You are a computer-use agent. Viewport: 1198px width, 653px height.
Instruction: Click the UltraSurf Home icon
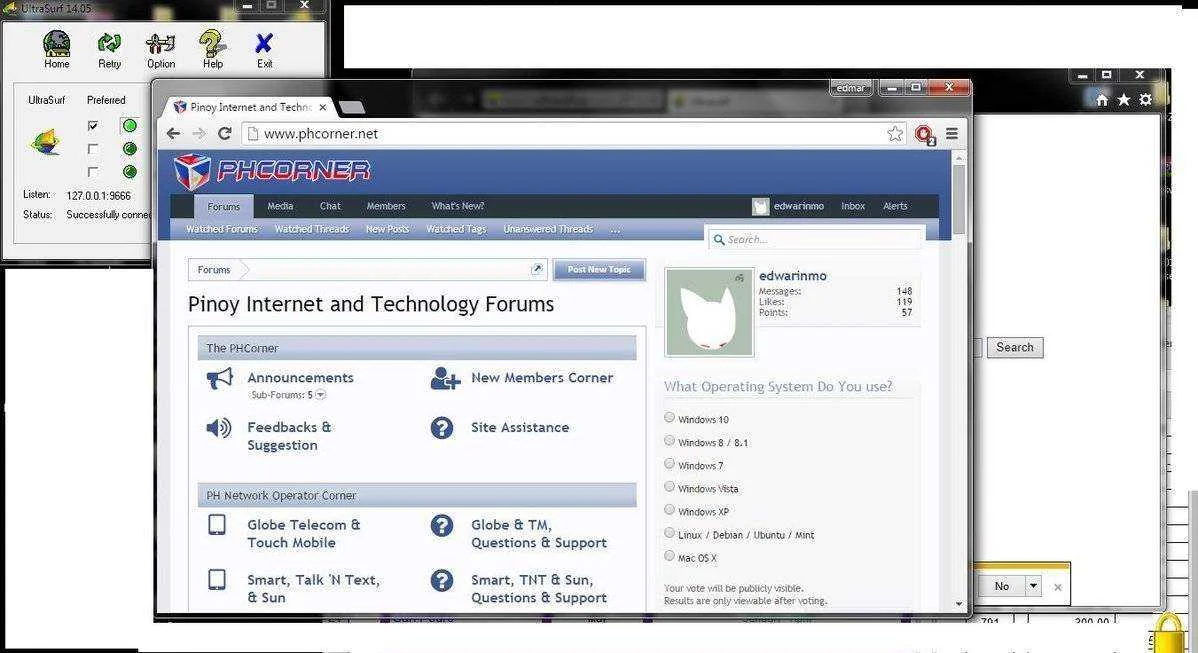click(57, 44)
